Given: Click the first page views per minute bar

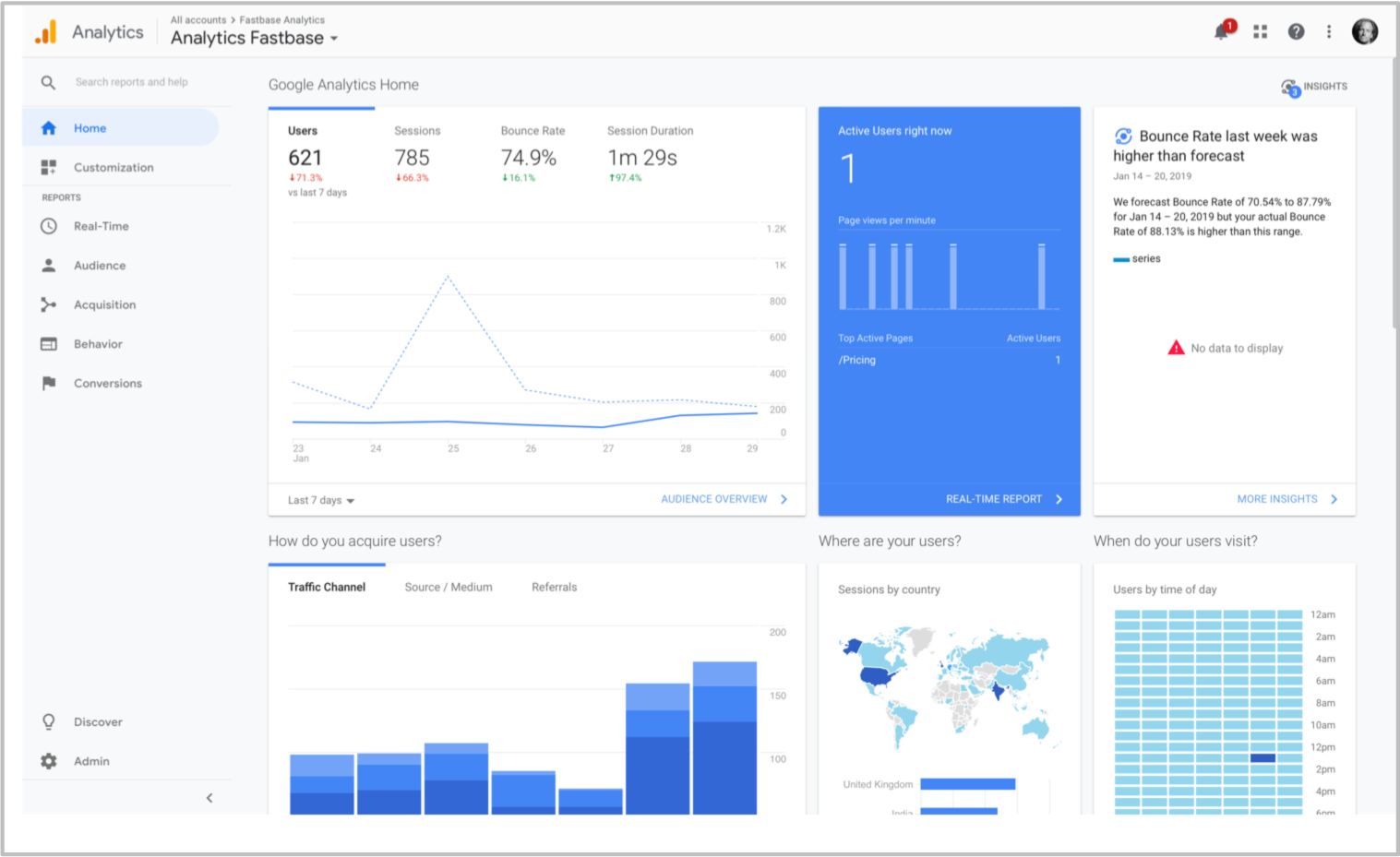Looking at the screenshot, I should (843, 276).
